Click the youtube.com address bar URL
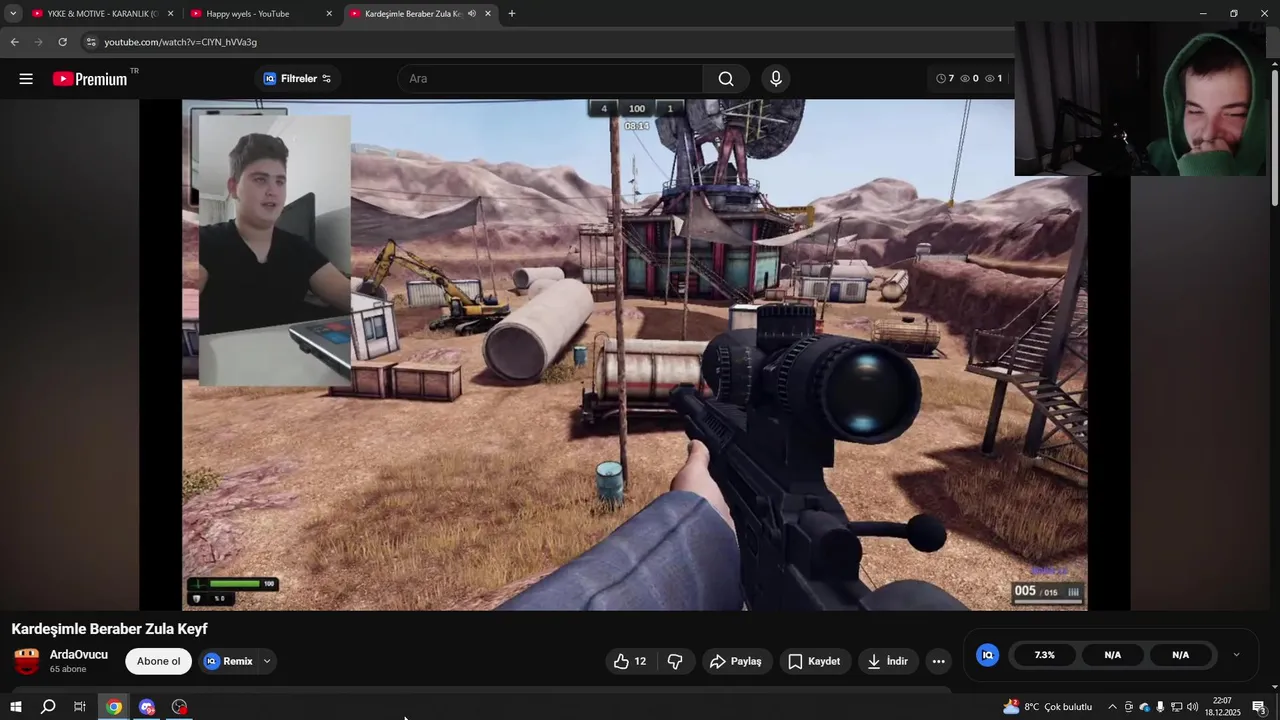This screenshot has height=720, width=1280. pos(181,42)
